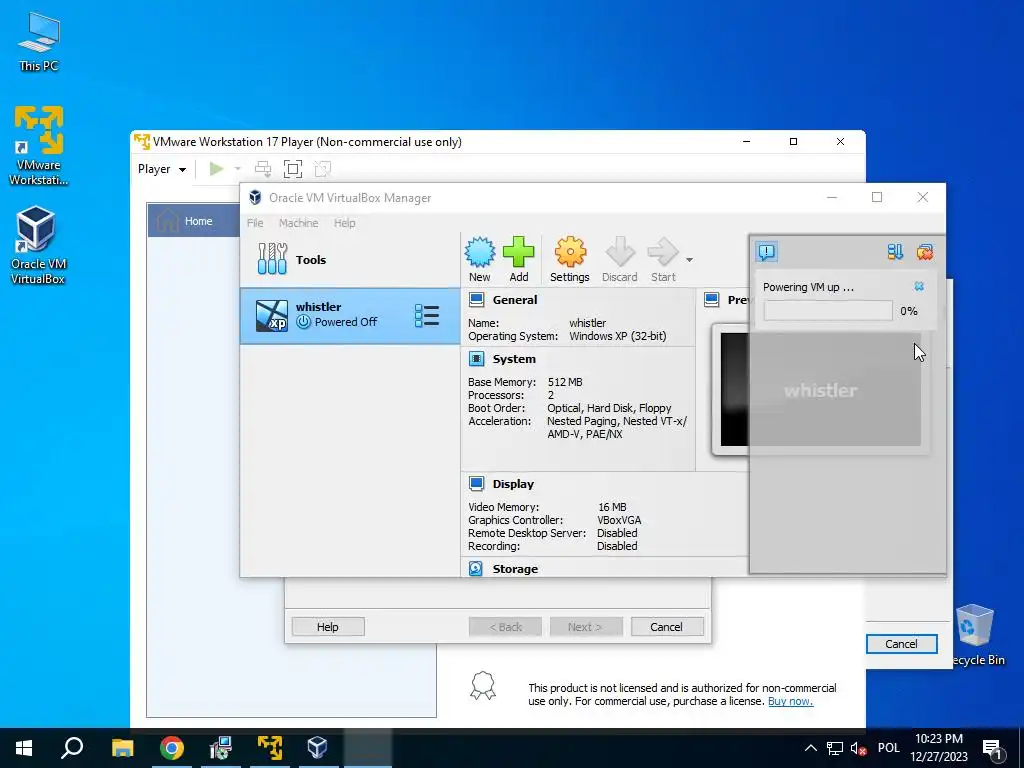Image resolution: width=1024 pixels, height=768 pixels.
Task: Click the Help button in the wizard
Action: click(328, 627)
